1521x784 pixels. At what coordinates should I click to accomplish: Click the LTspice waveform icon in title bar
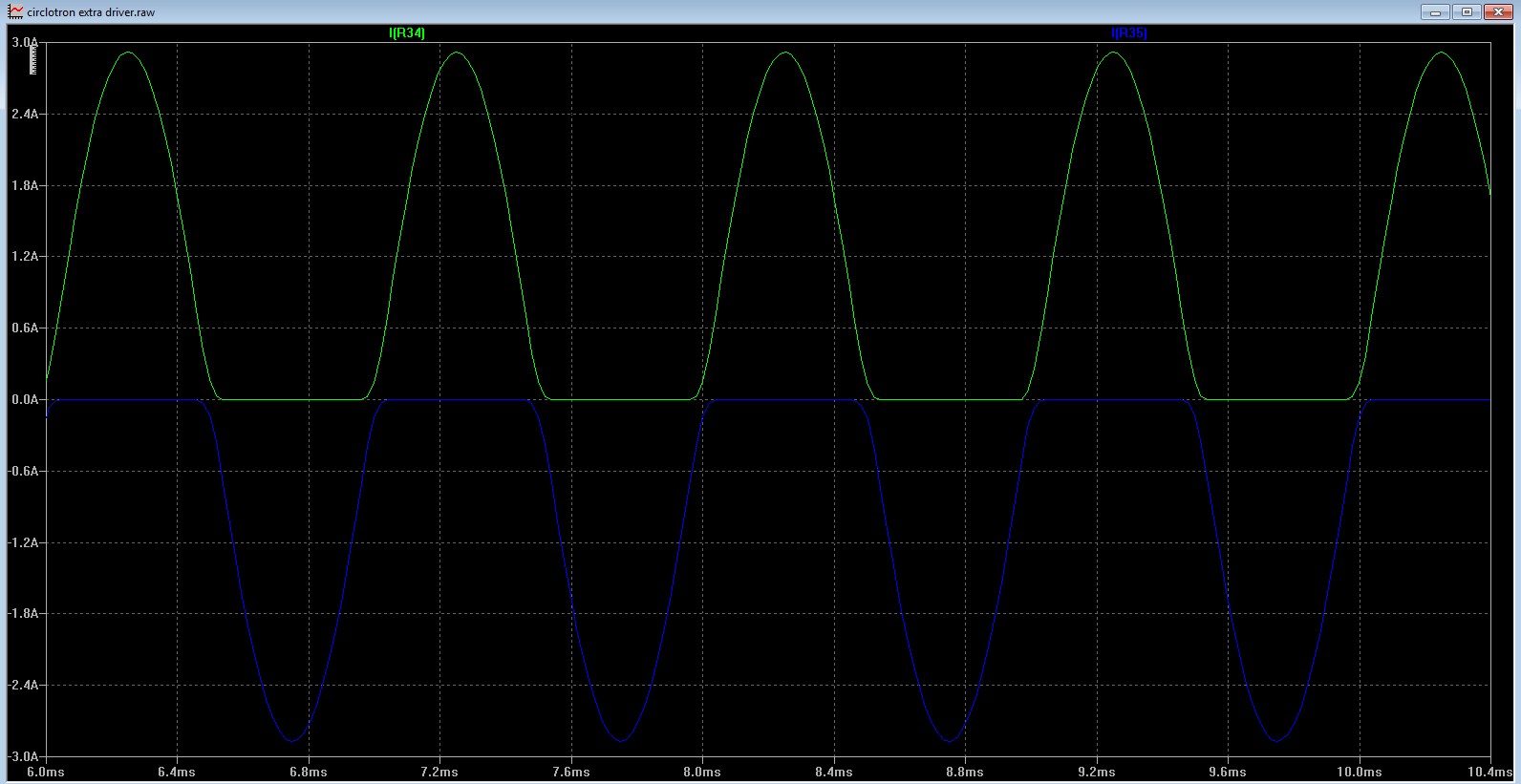coord(15,12)
